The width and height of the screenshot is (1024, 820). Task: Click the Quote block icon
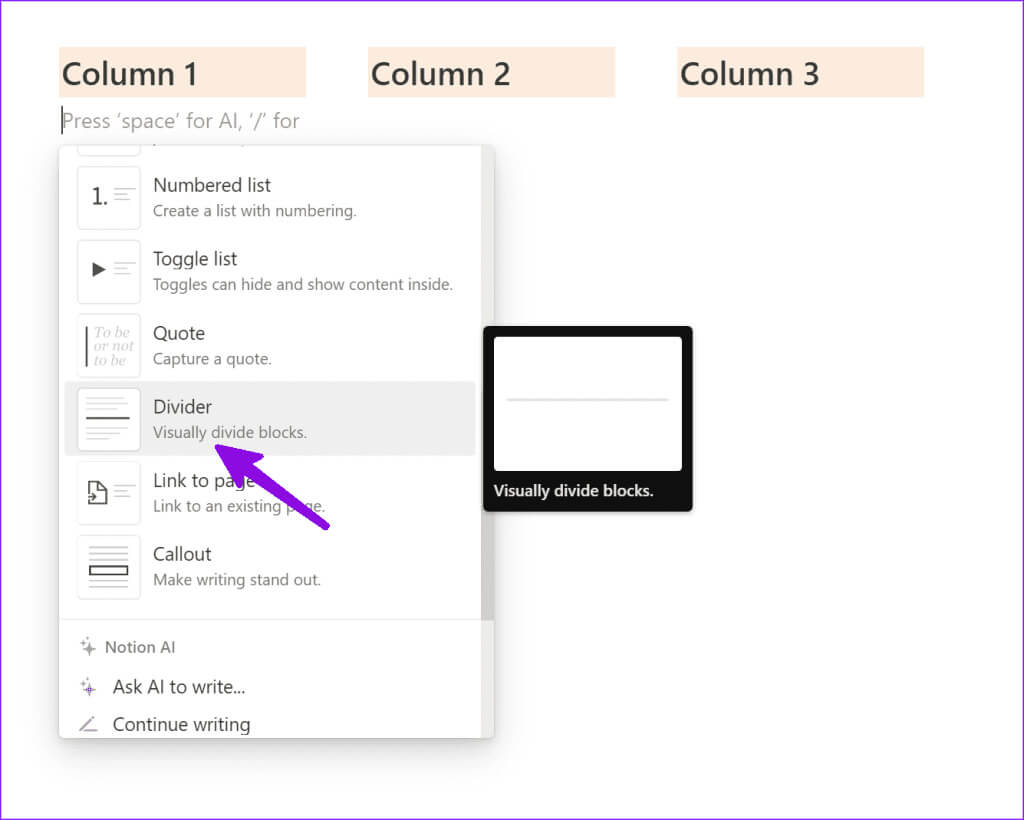point(109,345)
